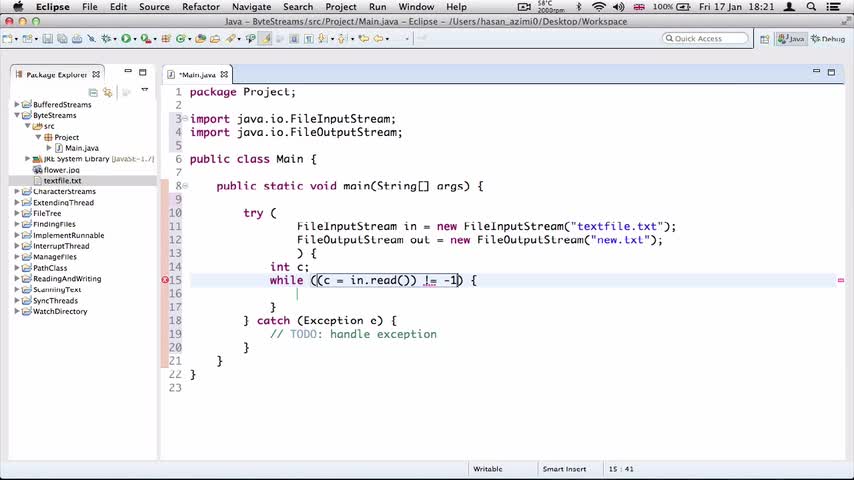
Task: Toggle Link with Editor in Package Explorer
Action: click(108, 92)
